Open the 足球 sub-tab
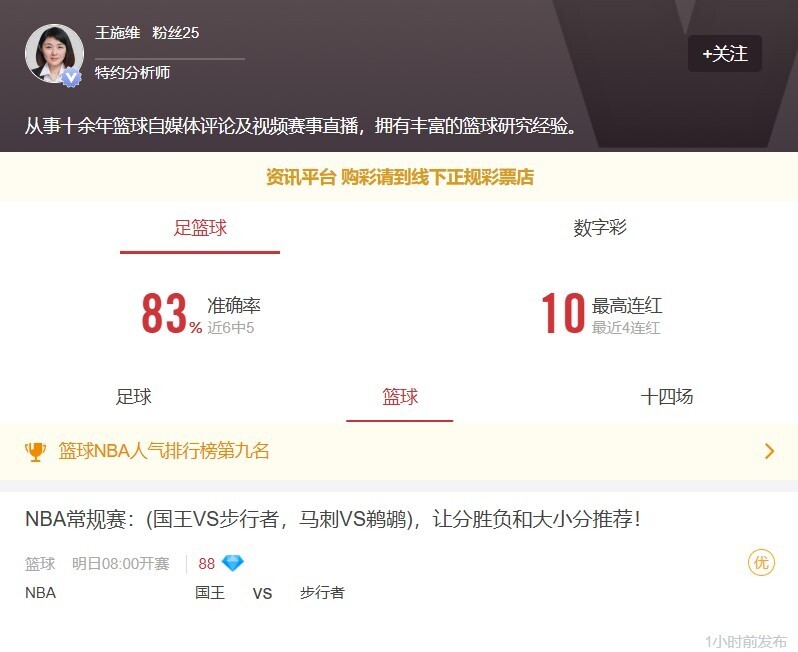798x652 pixels. point(133,396)
